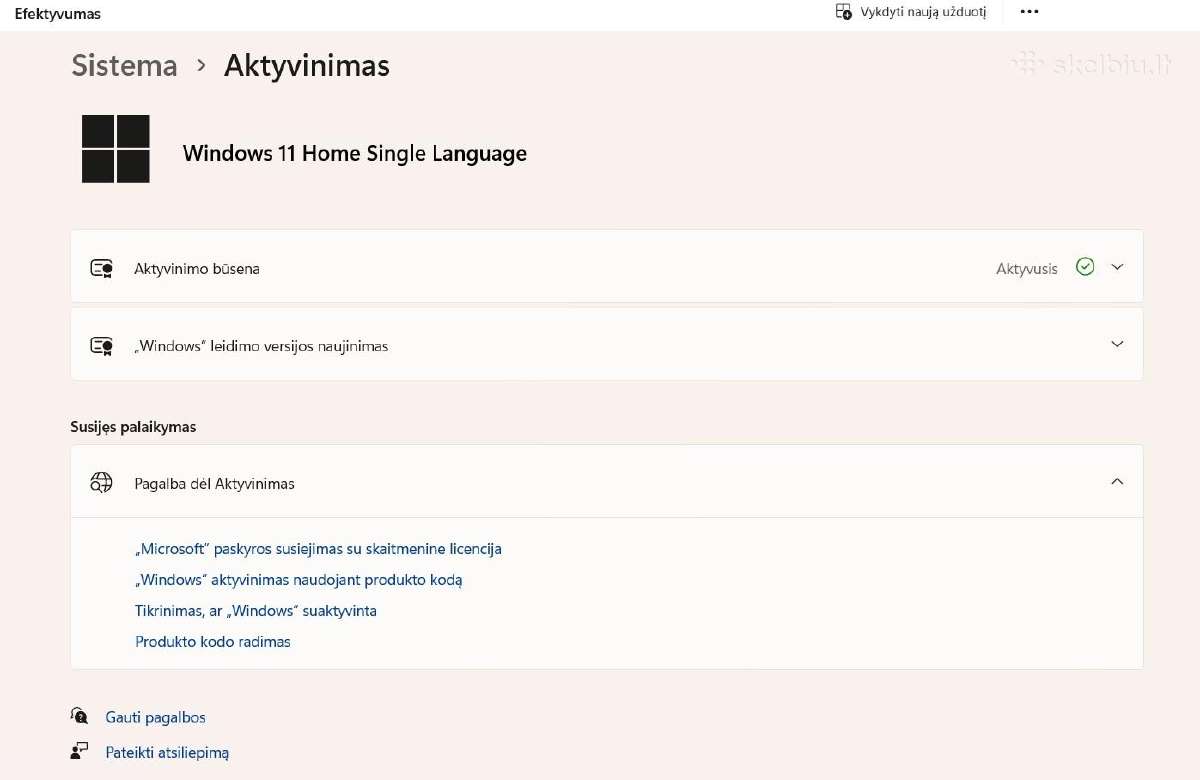Click the Aktyvinimo būsena label

click(197, 269)
